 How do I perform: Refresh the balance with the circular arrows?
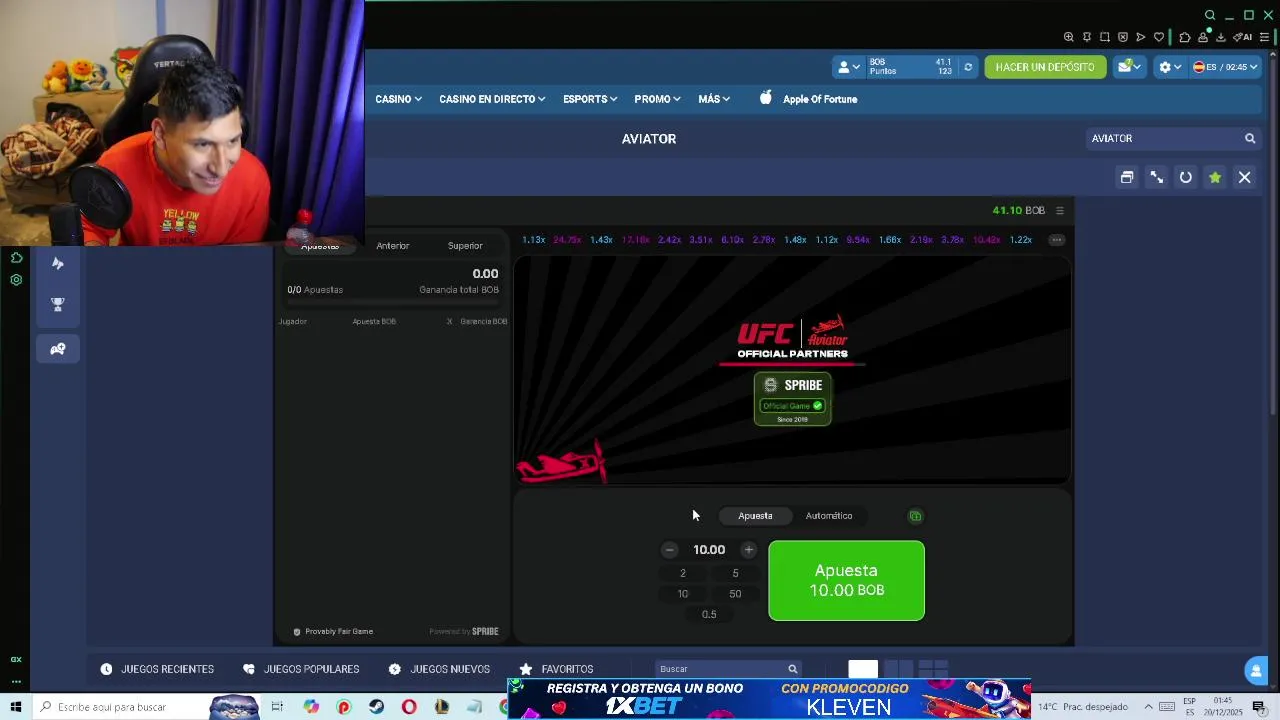pyautogui.click(x=967, y=67)
